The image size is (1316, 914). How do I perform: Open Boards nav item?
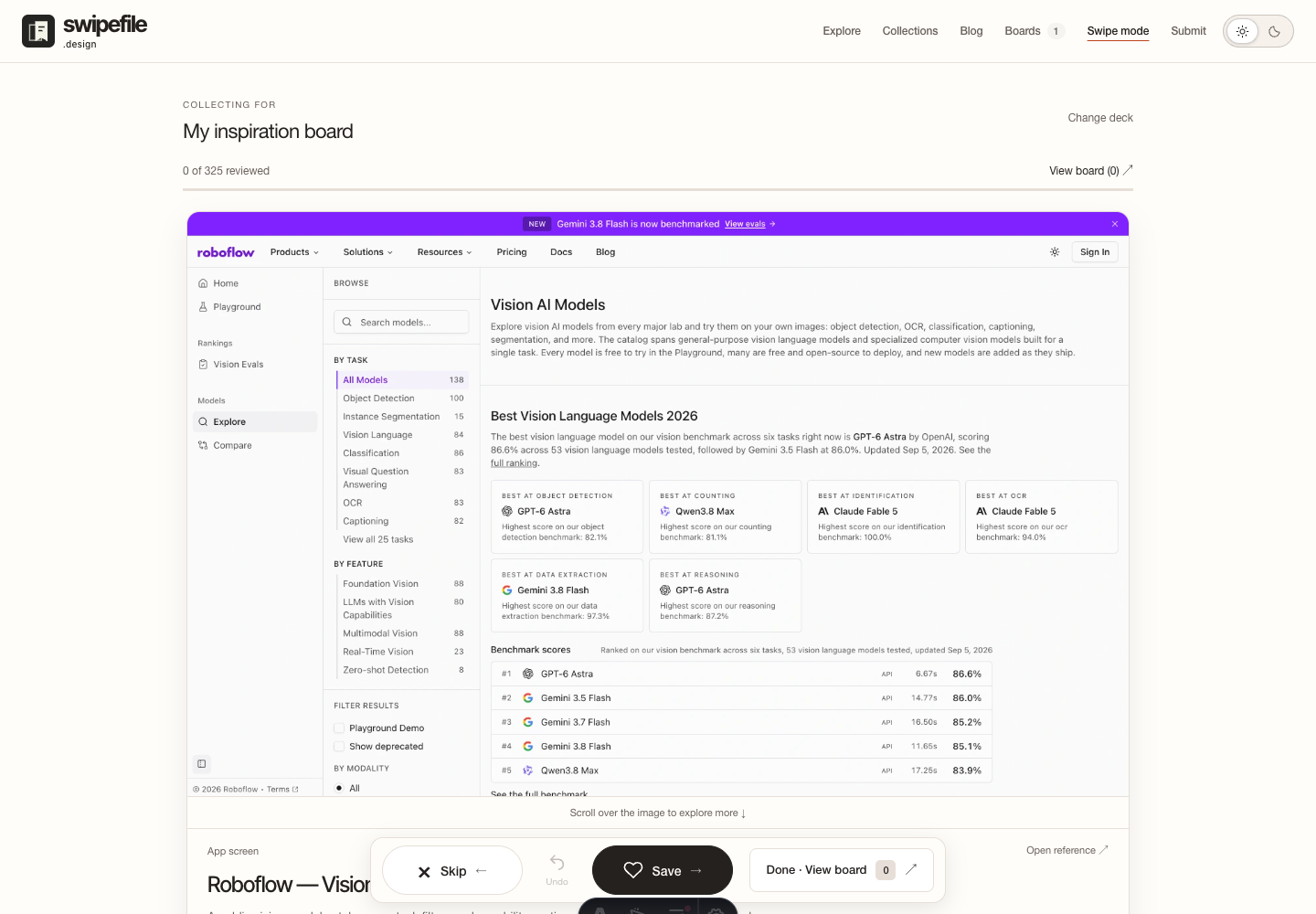[x=1023, y=31]
